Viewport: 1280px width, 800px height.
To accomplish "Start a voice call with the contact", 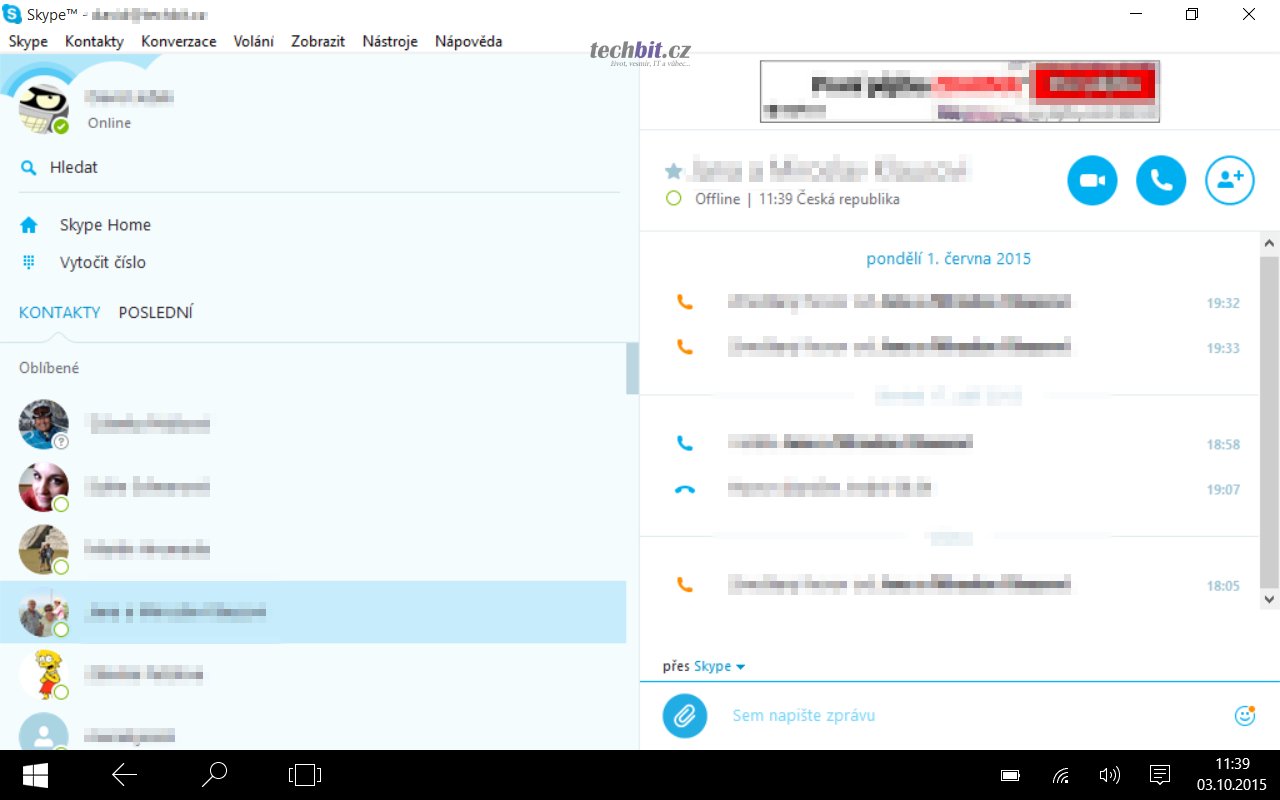I will [1161, 181].
